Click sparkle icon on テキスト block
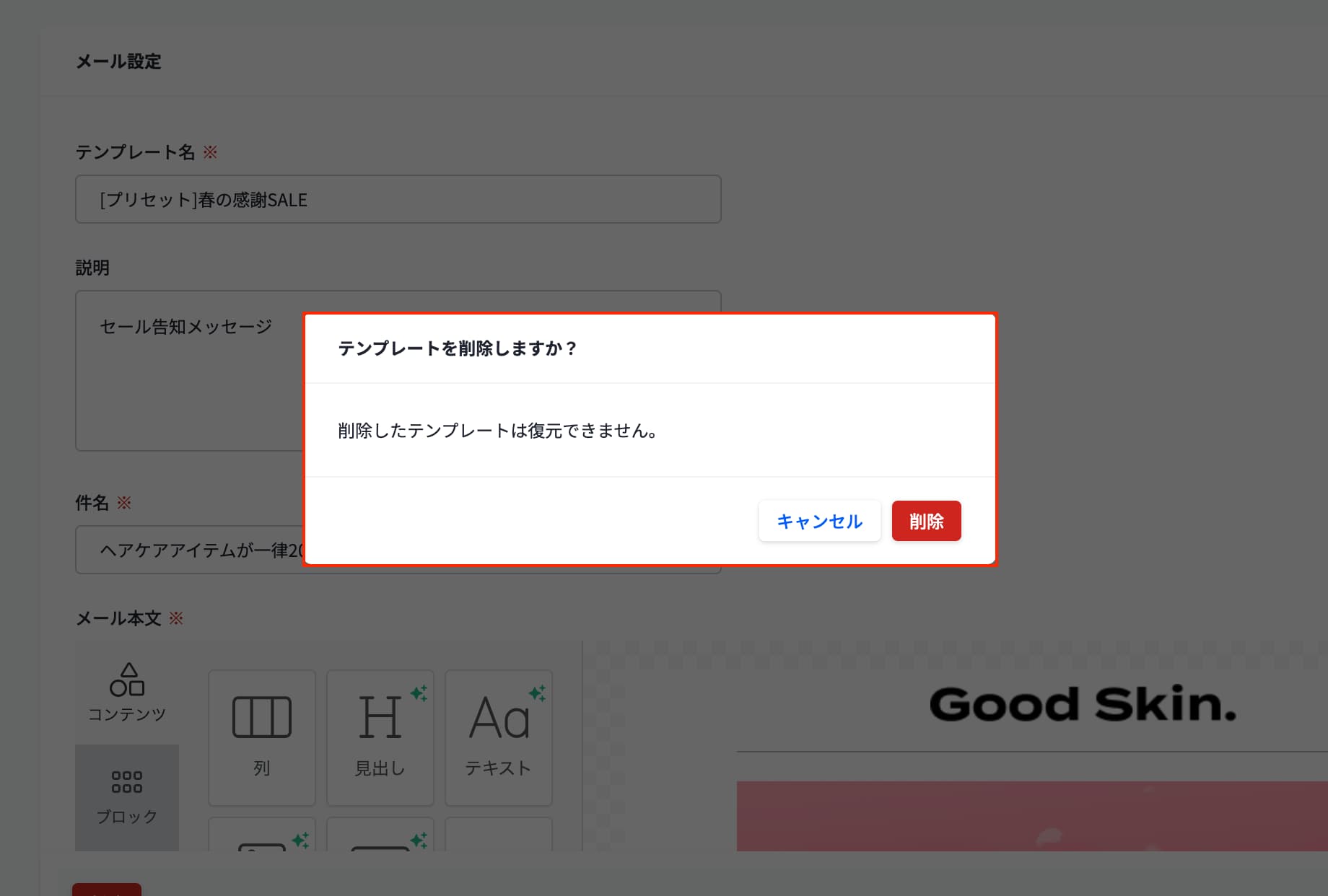Viewport: 1328px width, 896px height. pos(537,693)
